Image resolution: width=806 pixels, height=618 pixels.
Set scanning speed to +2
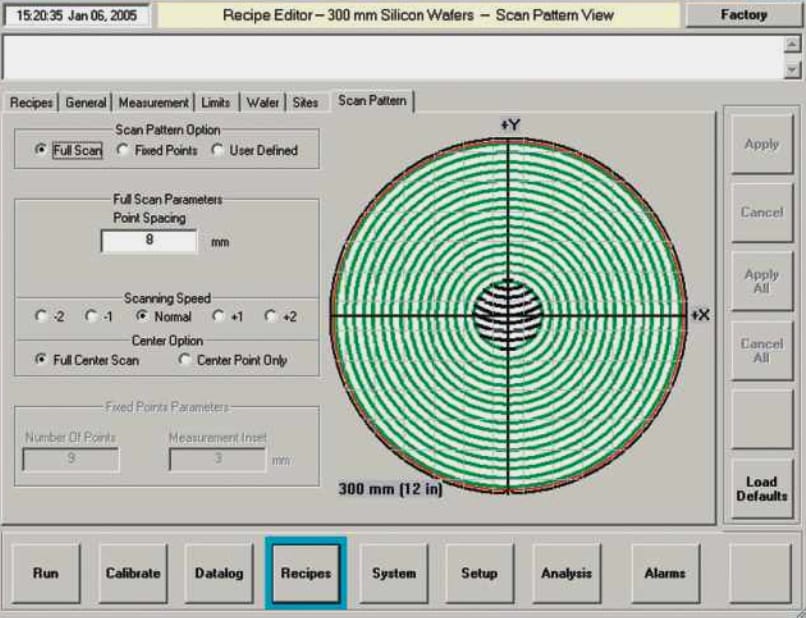pyautogui.click(x=269, y=316)
